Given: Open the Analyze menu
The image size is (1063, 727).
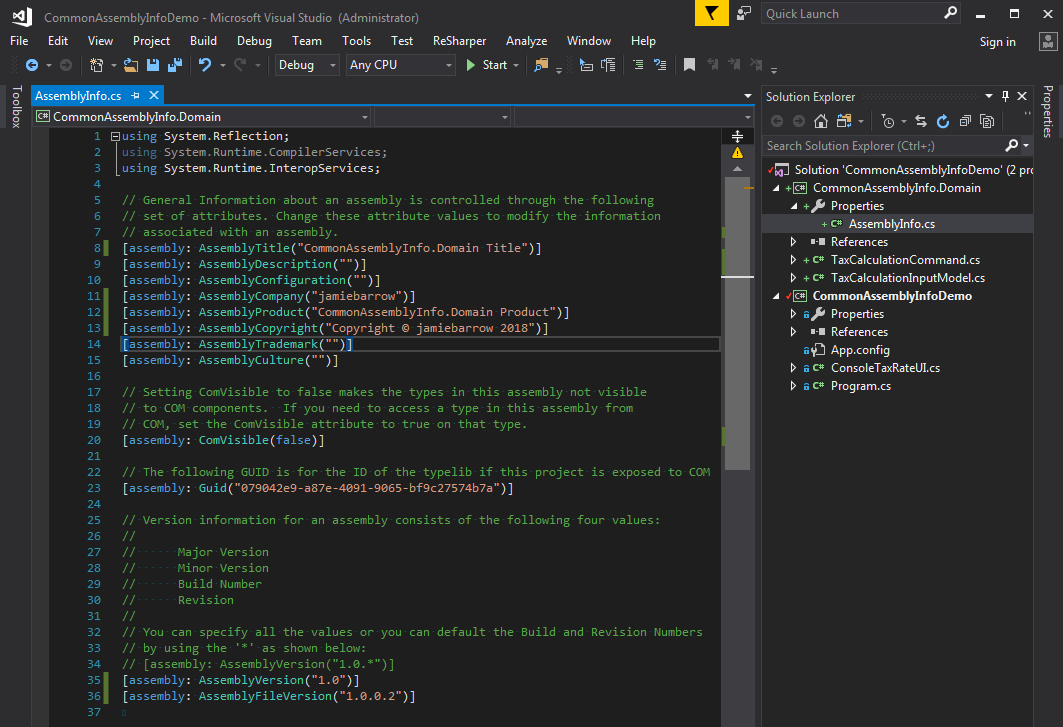Looking at the screenshot, I should tap(526, 41).
